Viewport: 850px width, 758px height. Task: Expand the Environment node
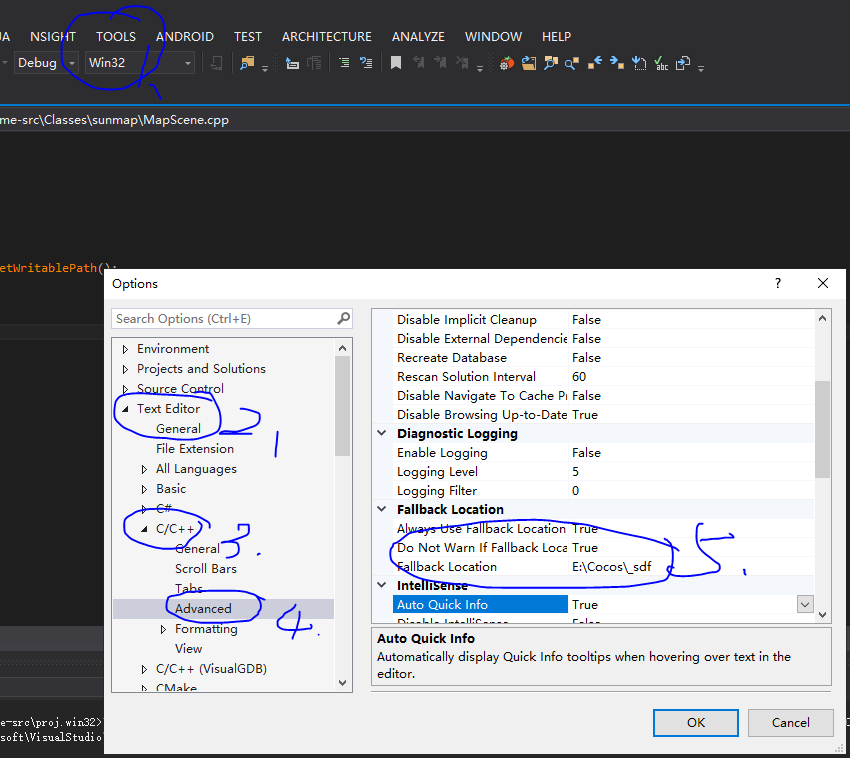[125, 349]
